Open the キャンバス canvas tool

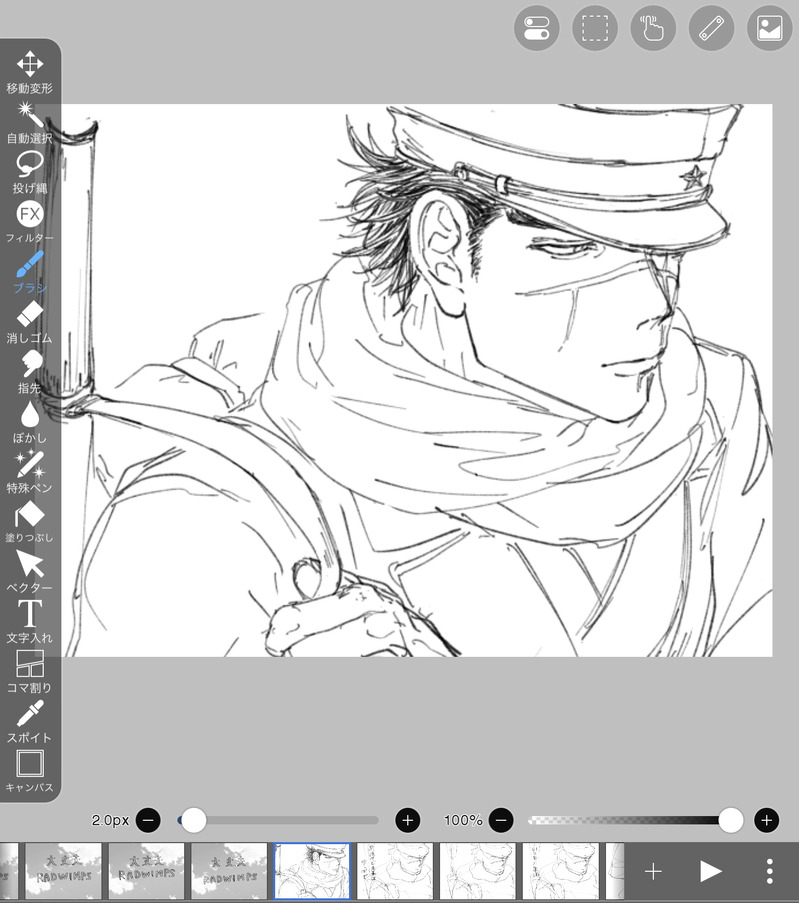point(29,772)
